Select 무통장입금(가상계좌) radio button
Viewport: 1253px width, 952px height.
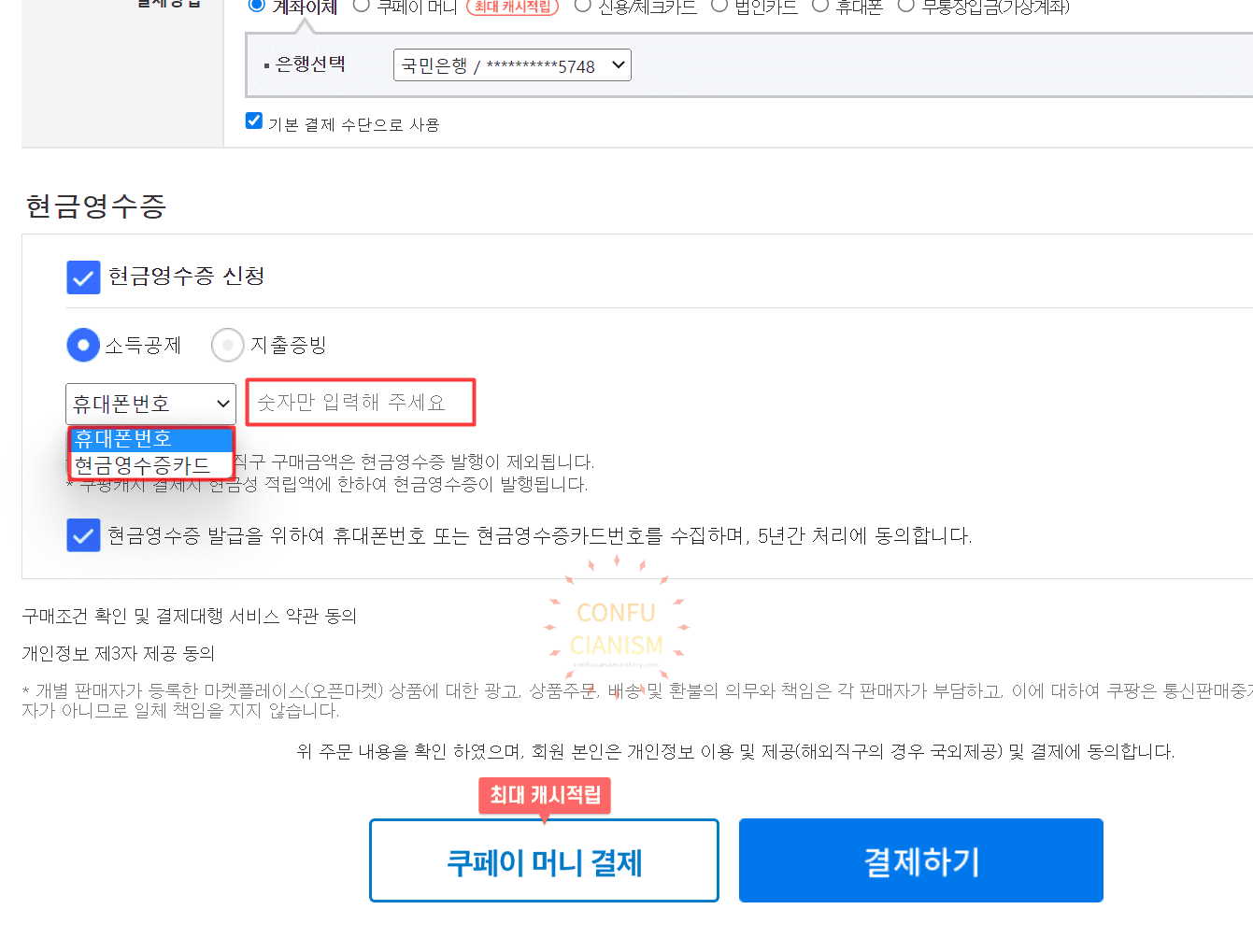(x=905, y=6)
